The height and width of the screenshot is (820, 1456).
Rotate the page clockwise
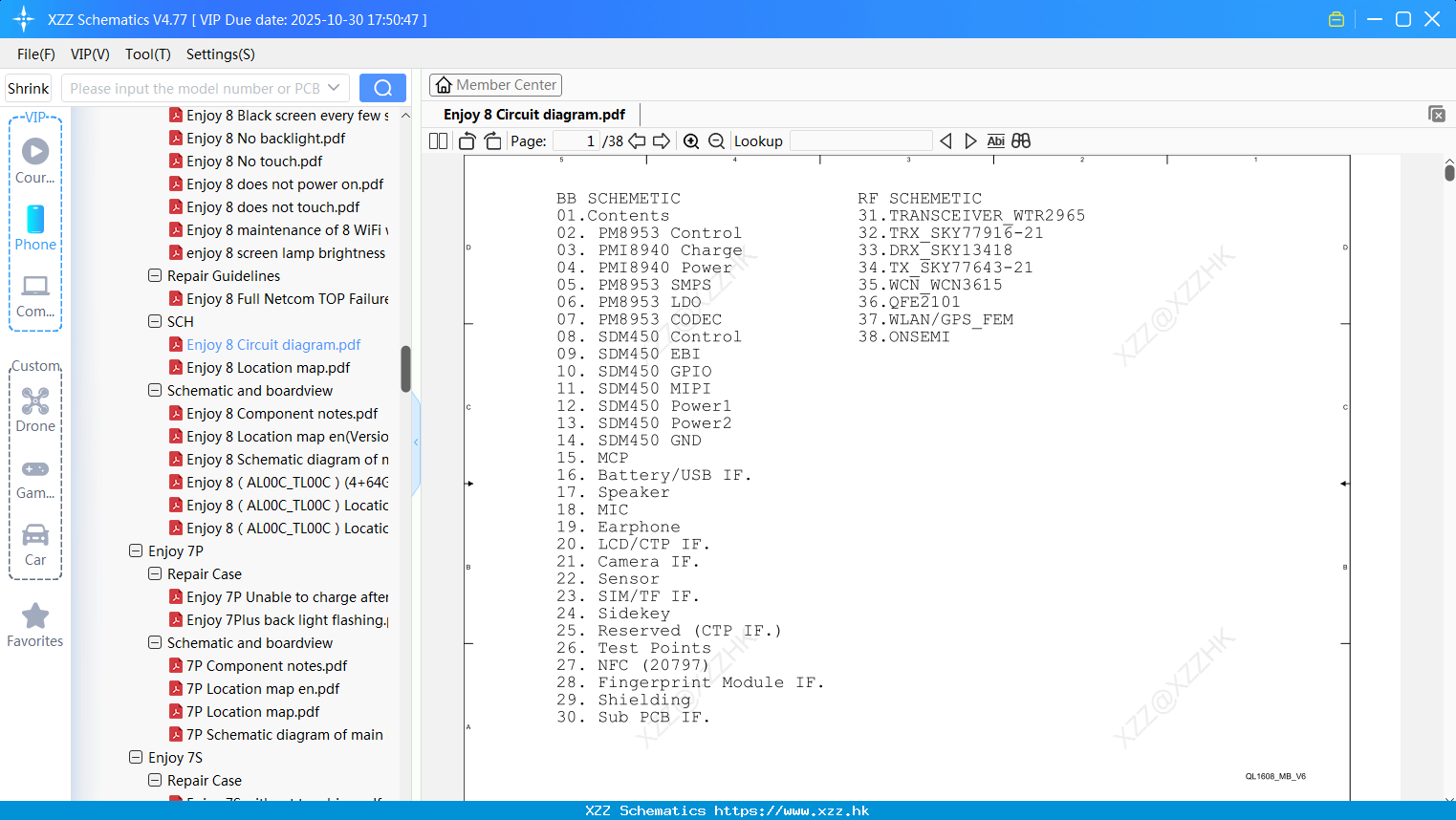493,141
